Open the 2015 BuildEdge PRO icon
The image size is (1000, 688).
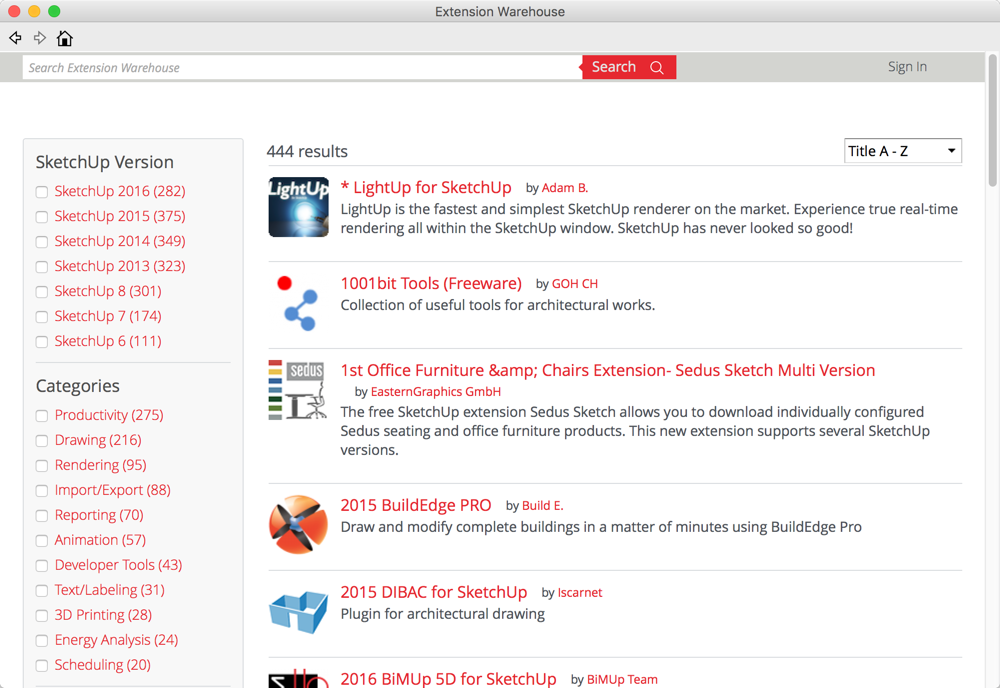click(298, 525)
